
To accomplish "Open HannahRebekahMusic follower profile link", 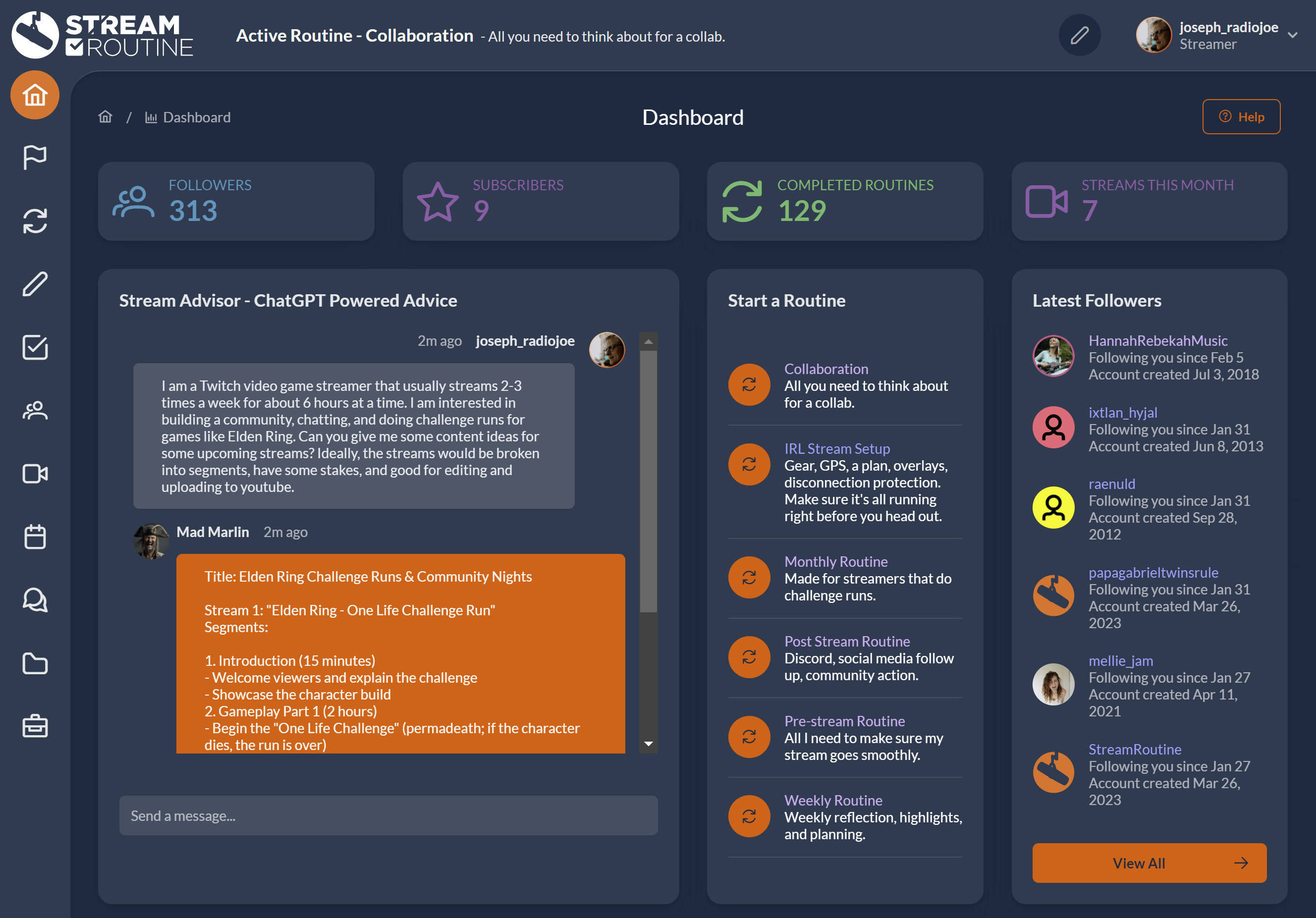I will pyautogui.click(x=1157, y=340).
